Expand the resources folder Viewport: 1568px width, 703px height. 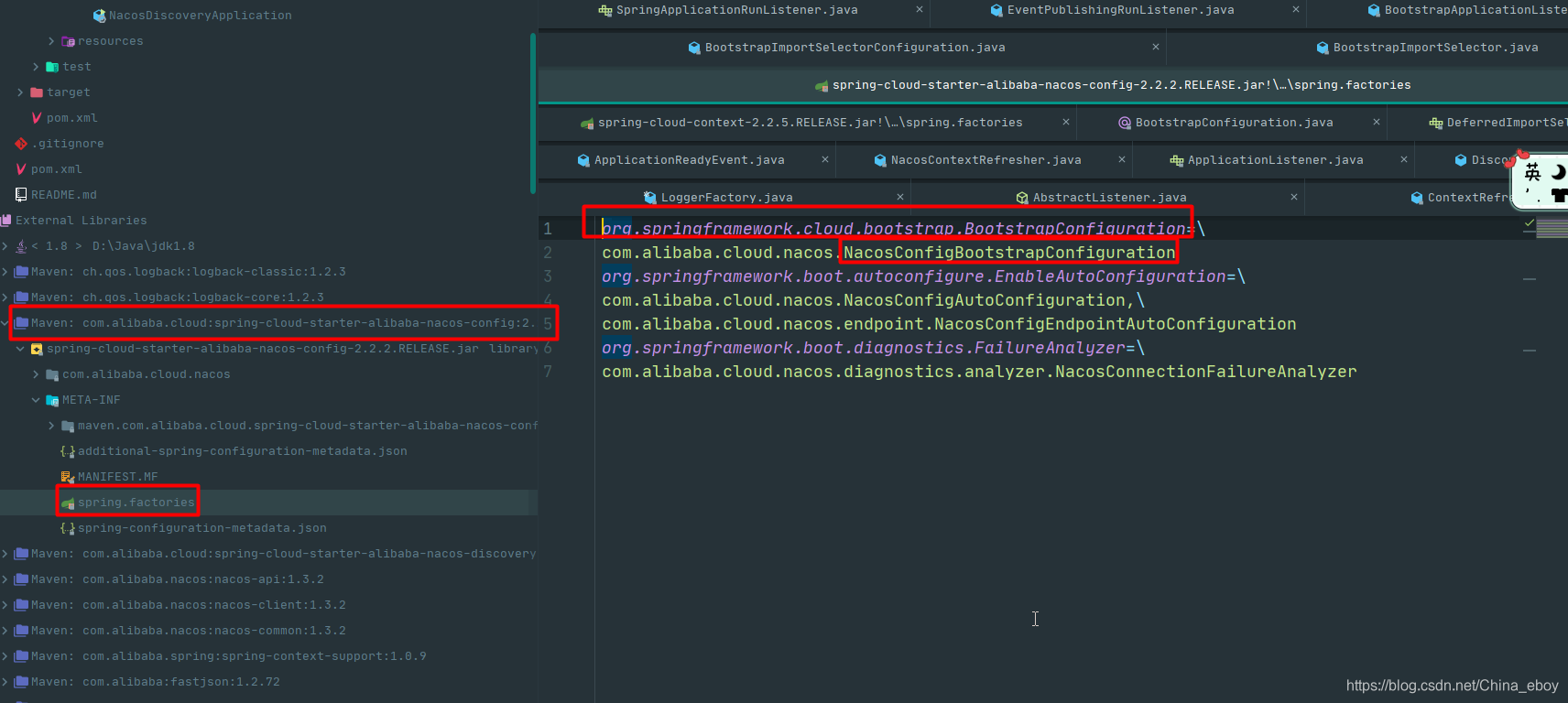click(51, 41)
